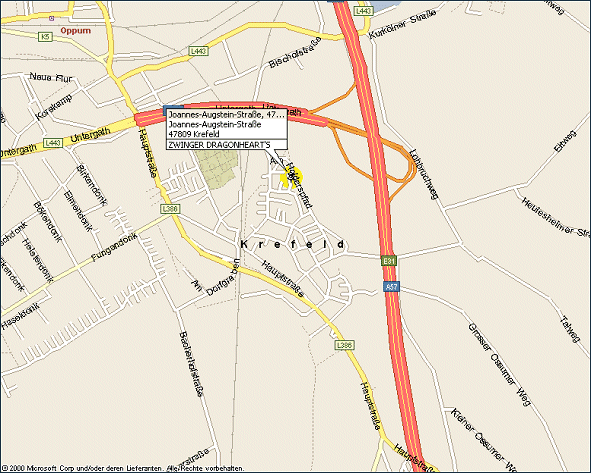Click the L443 shield on Untergath road

click(53, 143)
